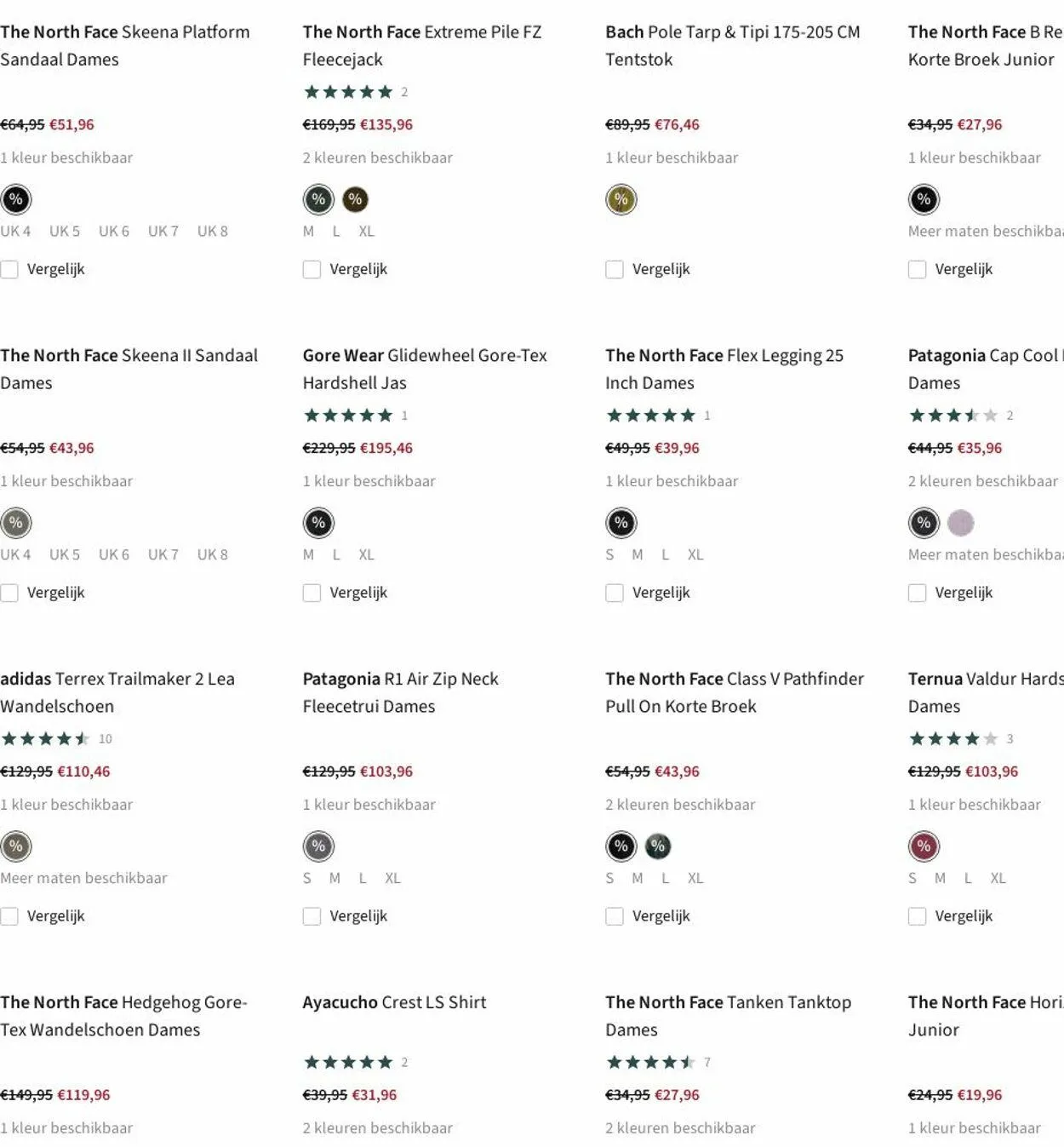This screenshot has height=1147, width=1064.
Task: Pick olive swatch for Bach Pole Tarp
Action: (x=621, y=199)
